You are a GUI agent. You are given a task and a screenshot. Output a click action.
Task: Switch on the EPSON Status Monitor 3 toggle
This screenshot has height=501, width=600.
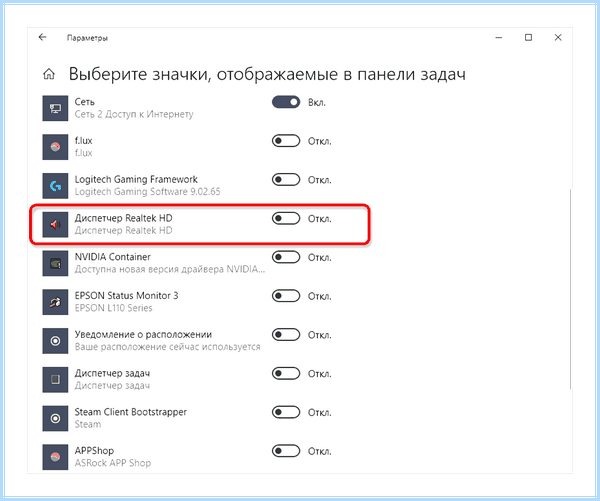click(286, 296)
